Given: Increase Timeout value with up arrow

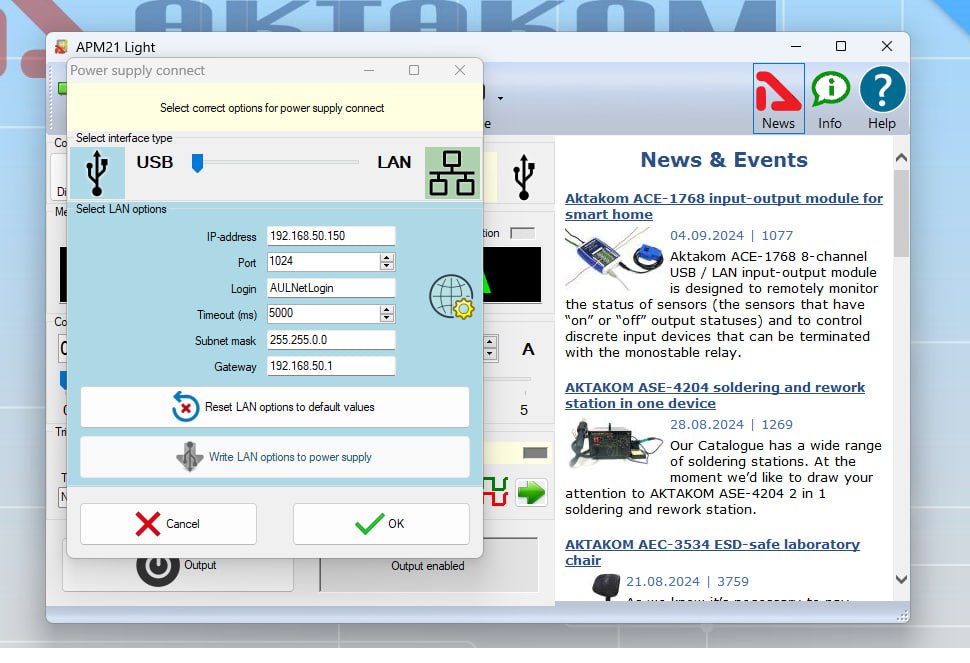Looking at the screenshot, I should tap(387, 309).
